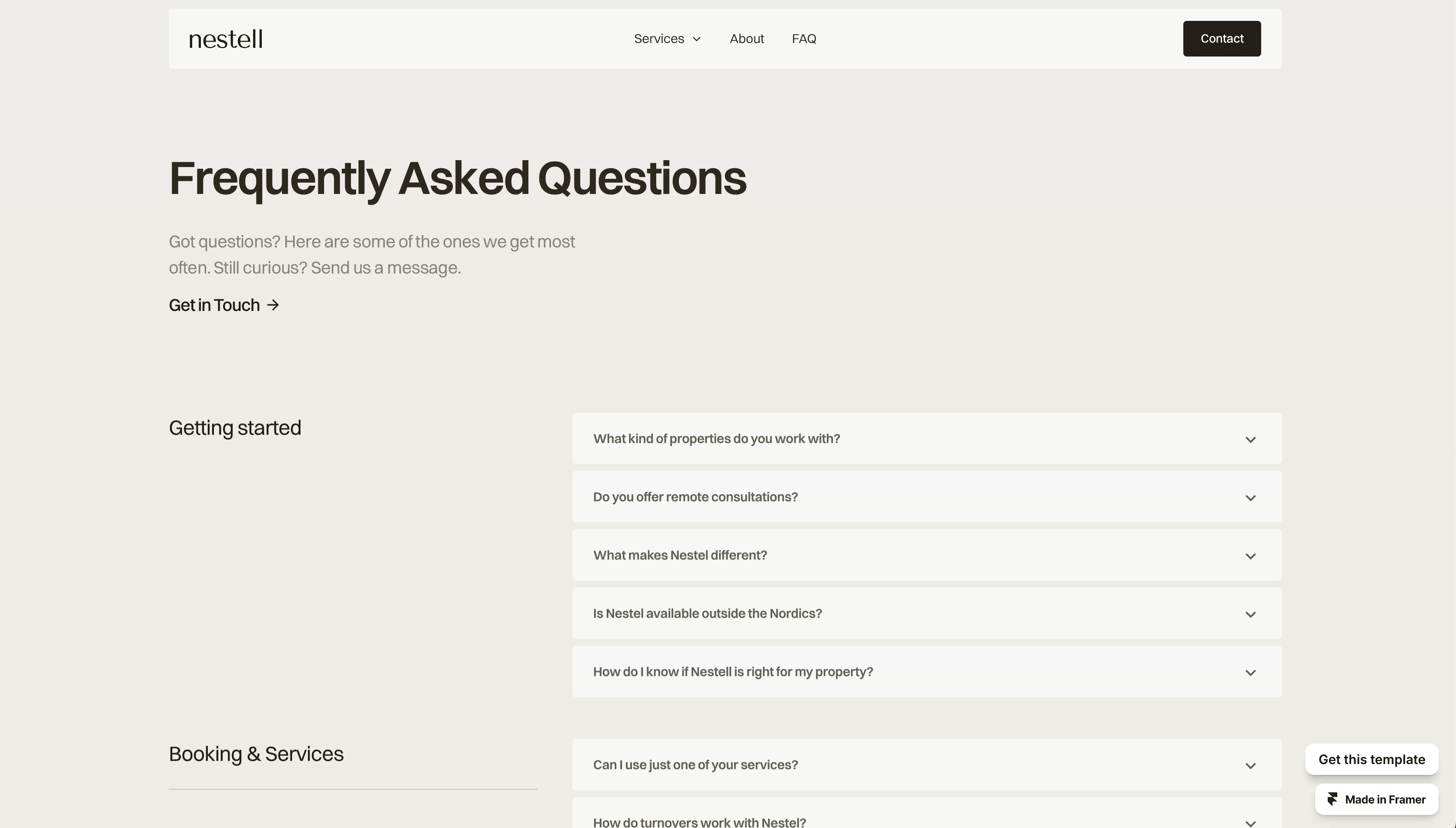
Task: Click the Get this template button
Action: 1371,759
